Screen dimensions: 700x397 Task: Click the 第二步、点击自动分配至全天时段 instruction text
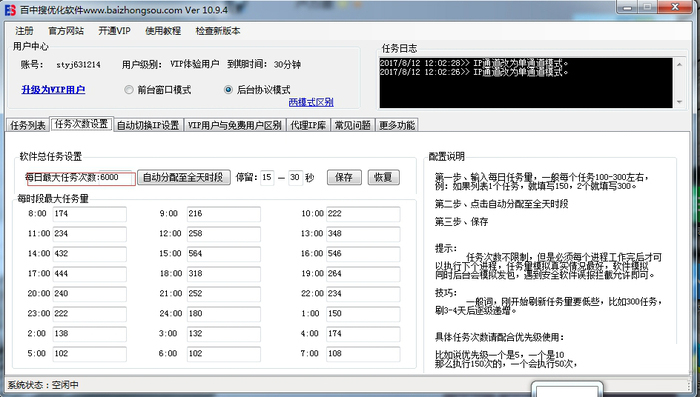click(x=501, y=204)
